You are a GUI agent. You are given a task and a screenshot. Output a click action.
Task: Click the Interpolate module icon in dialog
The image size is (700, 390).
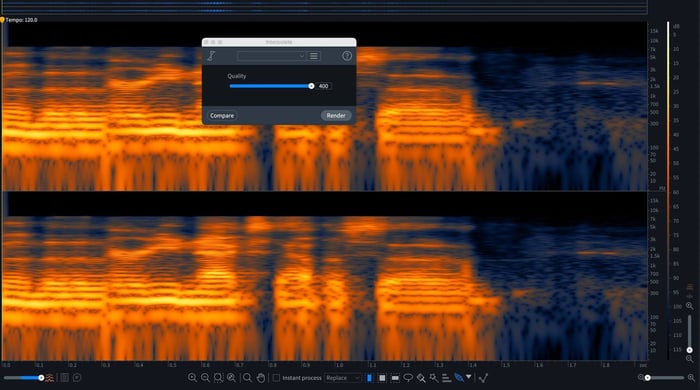pyautogui.click(x=211, y=56)
